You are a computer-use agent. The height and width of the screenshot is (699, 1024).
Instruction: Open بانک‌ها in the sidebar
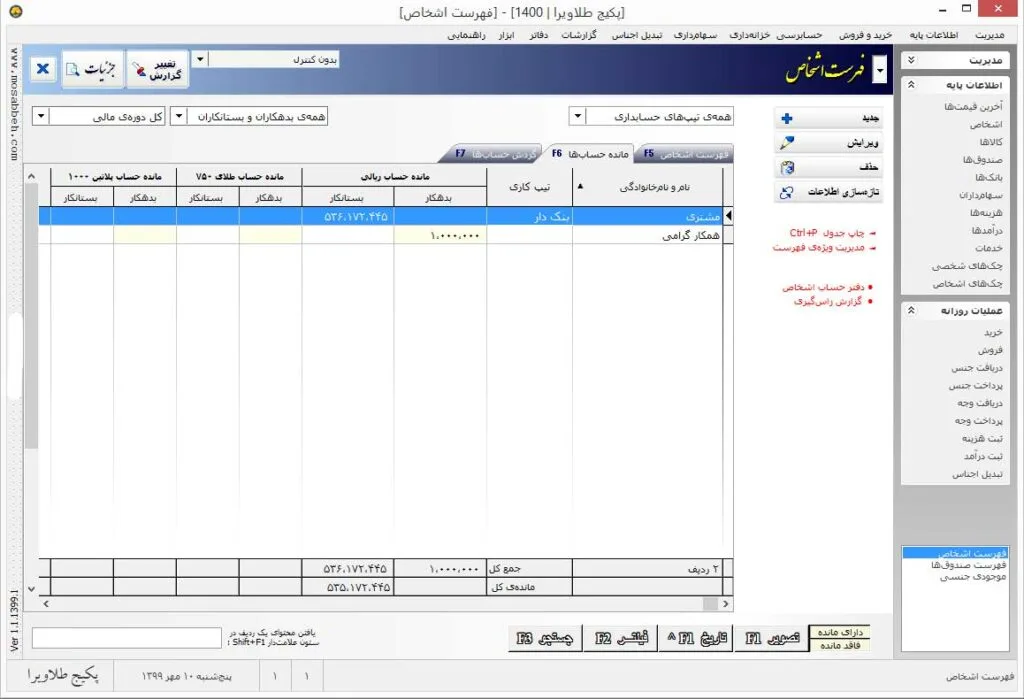(x=988, y=177)
